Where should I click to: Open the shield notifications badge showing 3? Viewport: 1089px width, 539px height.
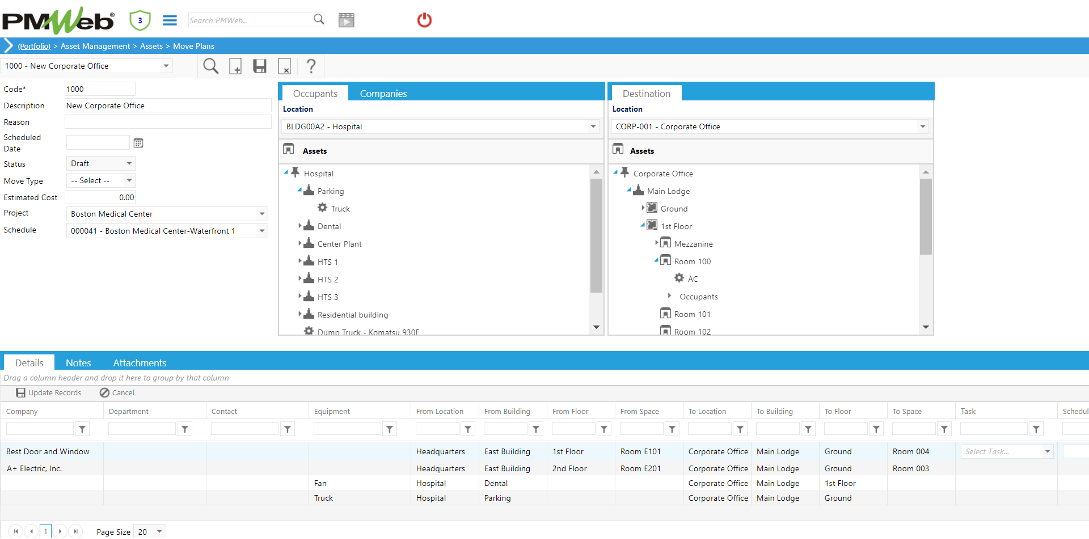coord(141,20)
